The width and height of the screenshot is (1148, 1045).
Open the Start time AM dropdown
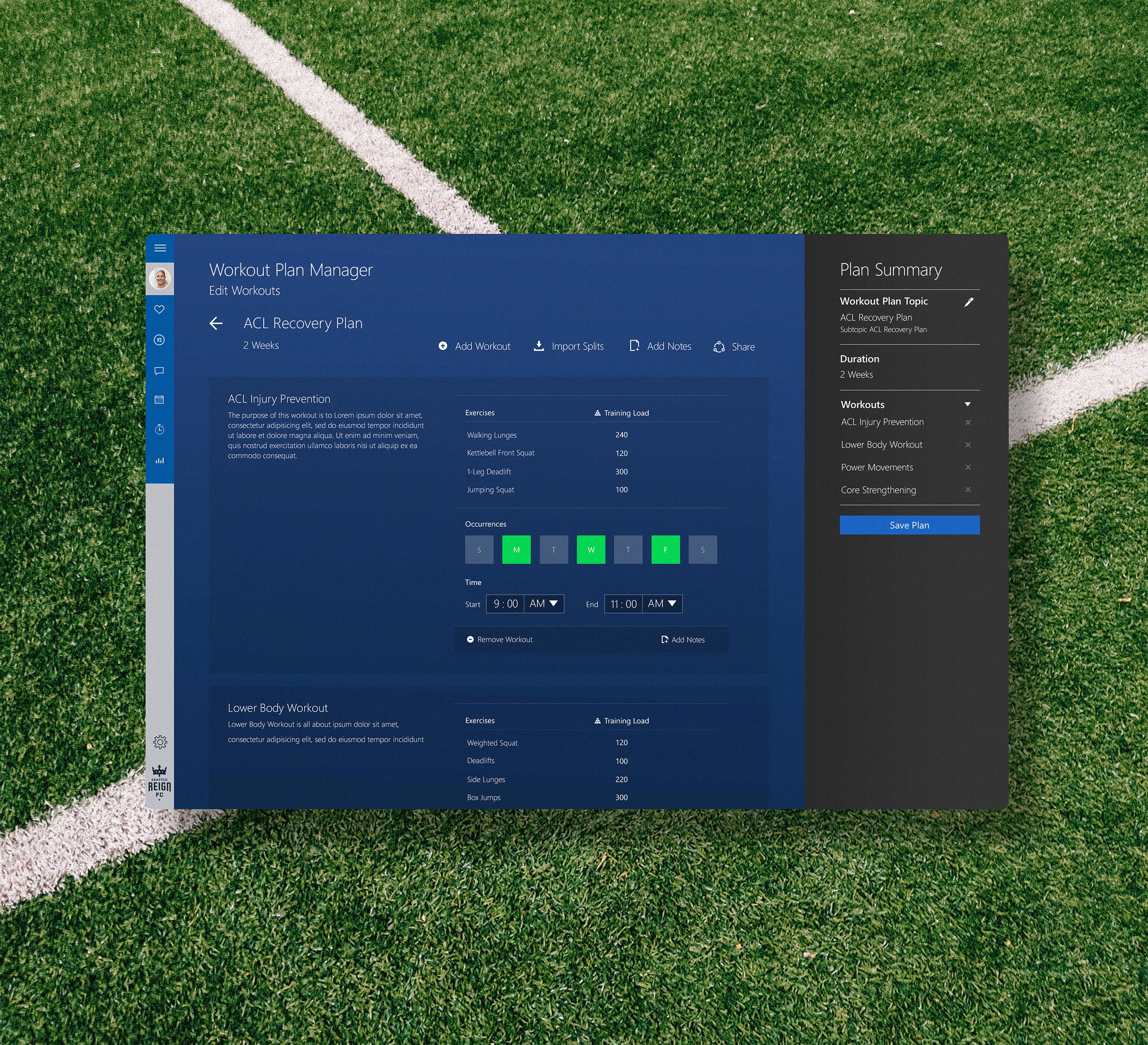pyautogui.click(x=544, y=603)
